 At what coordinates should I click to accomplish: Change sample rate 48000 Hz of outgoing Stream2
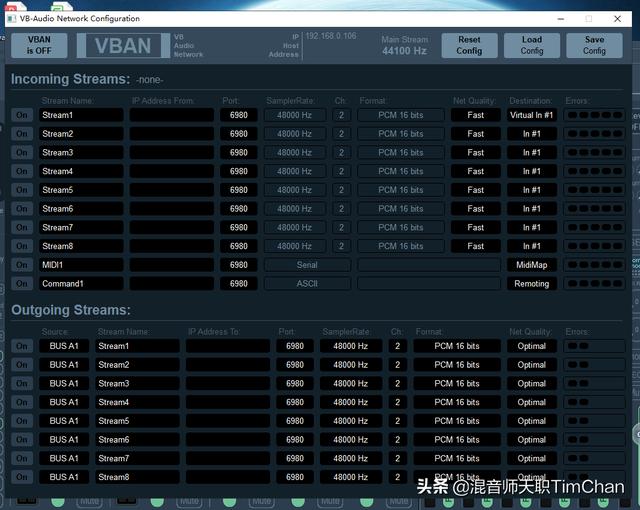click(351, 365)
